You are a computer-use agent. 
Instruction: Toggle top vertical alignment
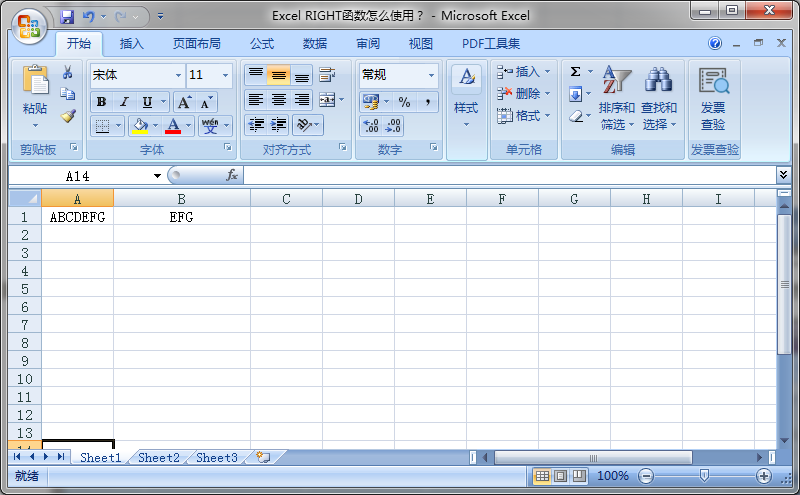pos(256,75)
